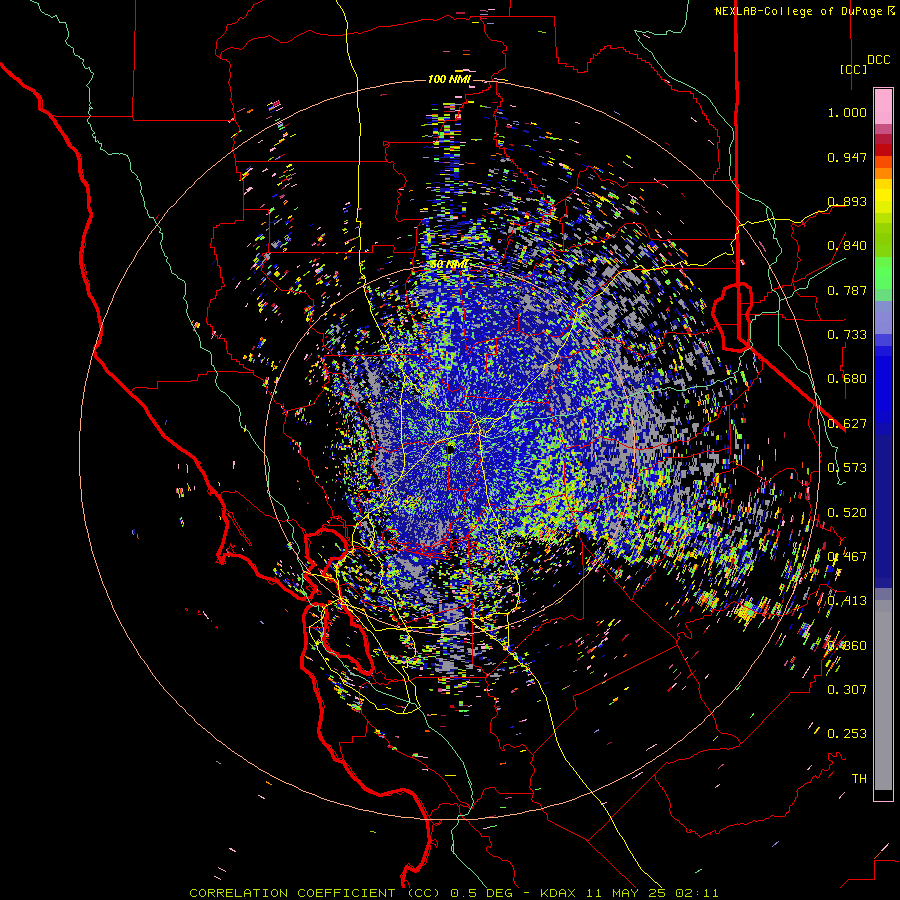Click the TH threshold label on the scale
The image size is (900, 900).
(x=859, y=779)
